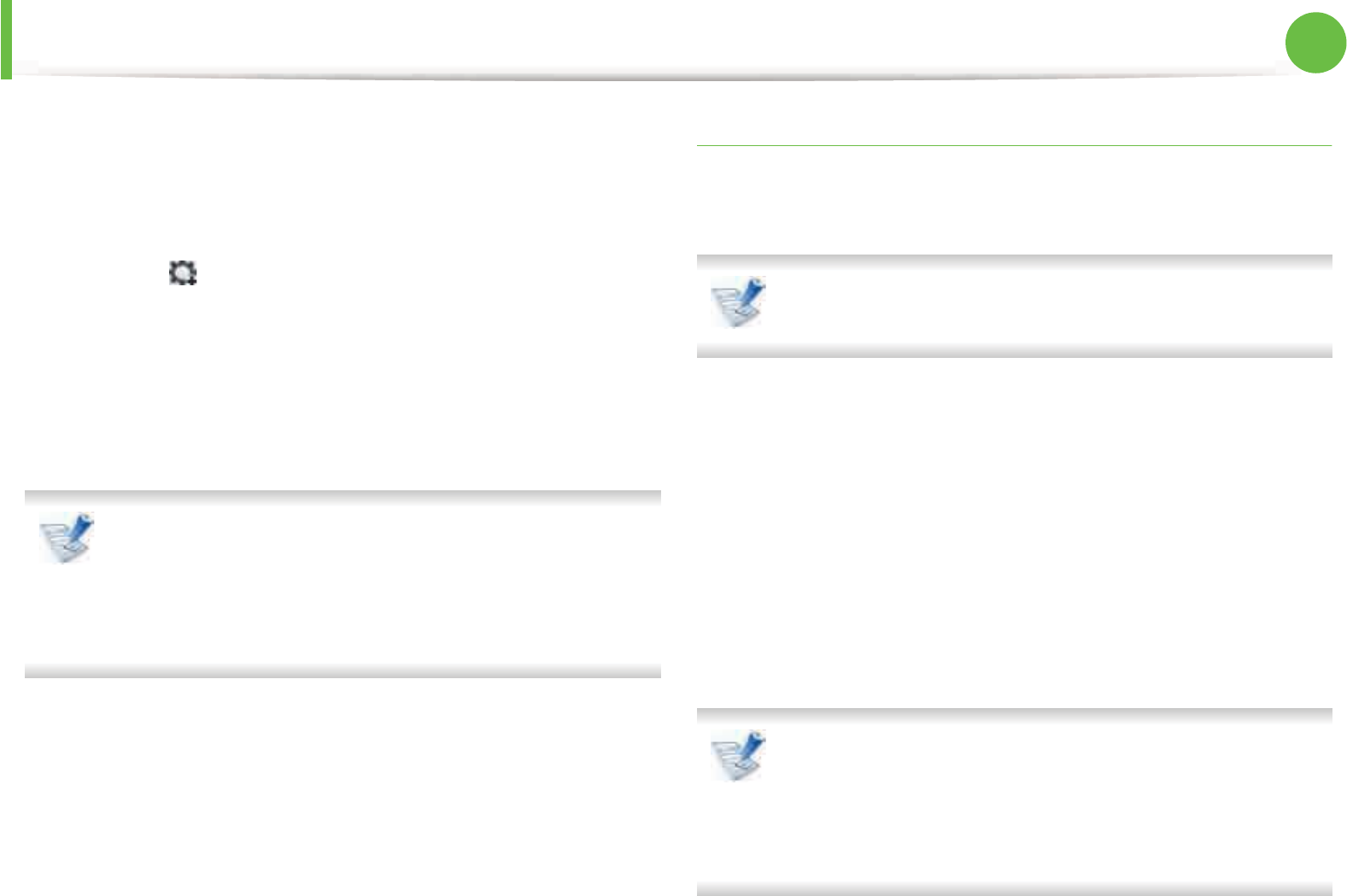Click bottom gray bar of upper right note box
The width and height of the screenshot is (1347, 896).
tap(1014, 351)
